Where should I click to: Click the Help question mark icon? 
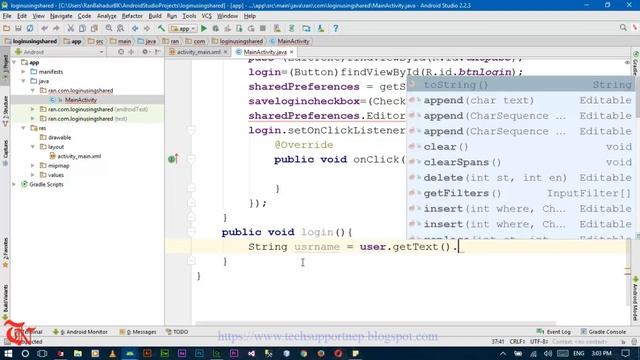click(x=336, y=28)
